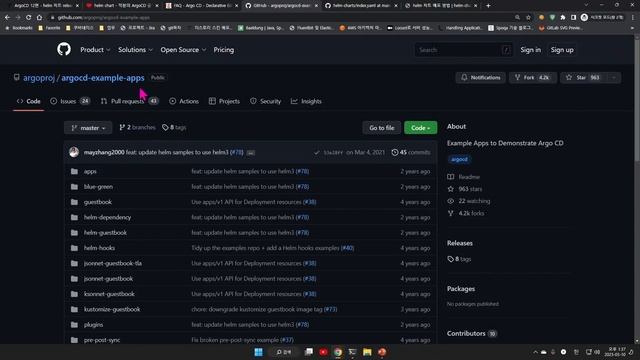Open the browser extensions puzzle icon

pos(563,18)
